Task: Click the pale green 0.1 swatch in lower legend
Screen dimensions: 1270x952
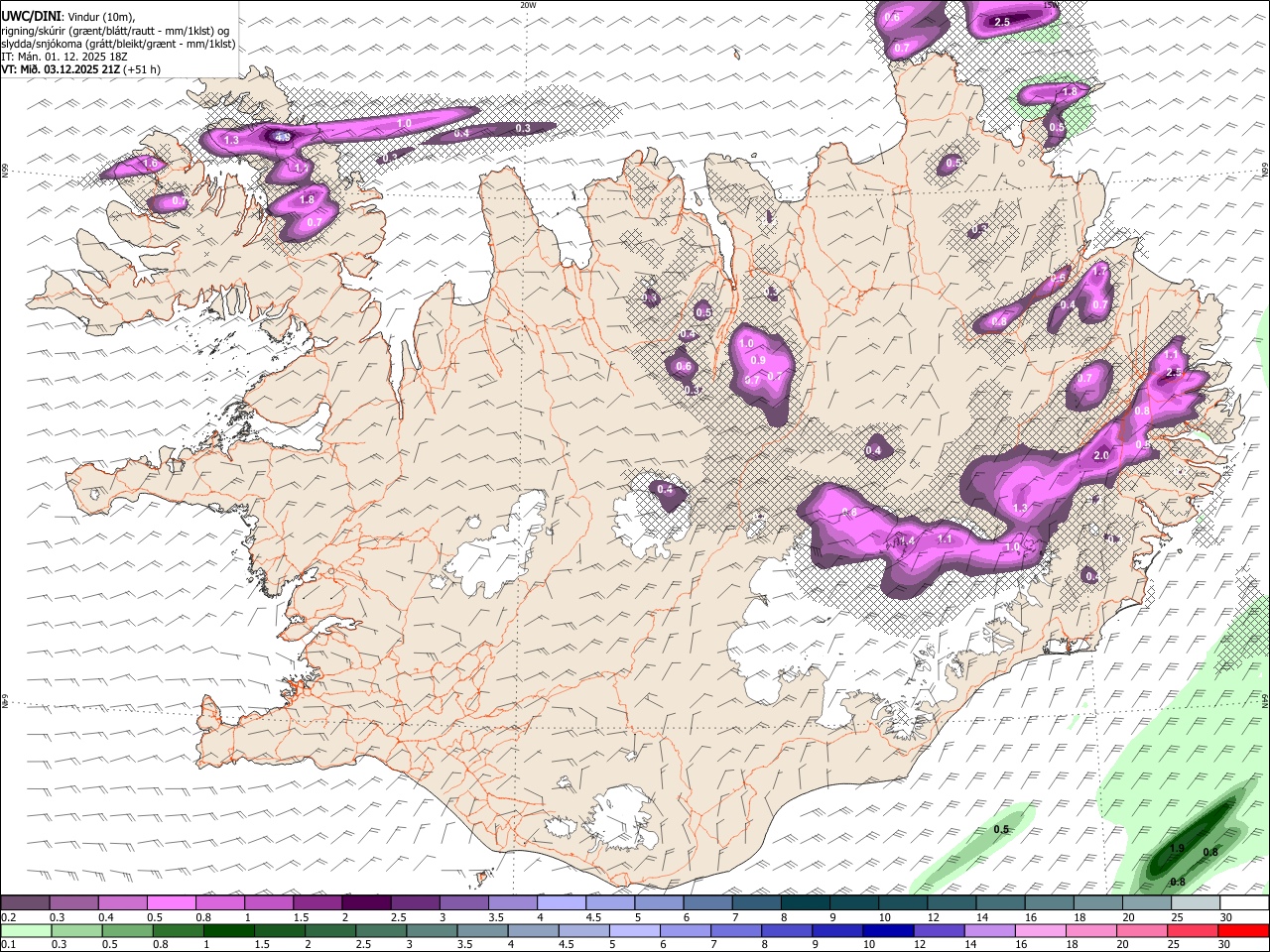Action: coord(26,930)
